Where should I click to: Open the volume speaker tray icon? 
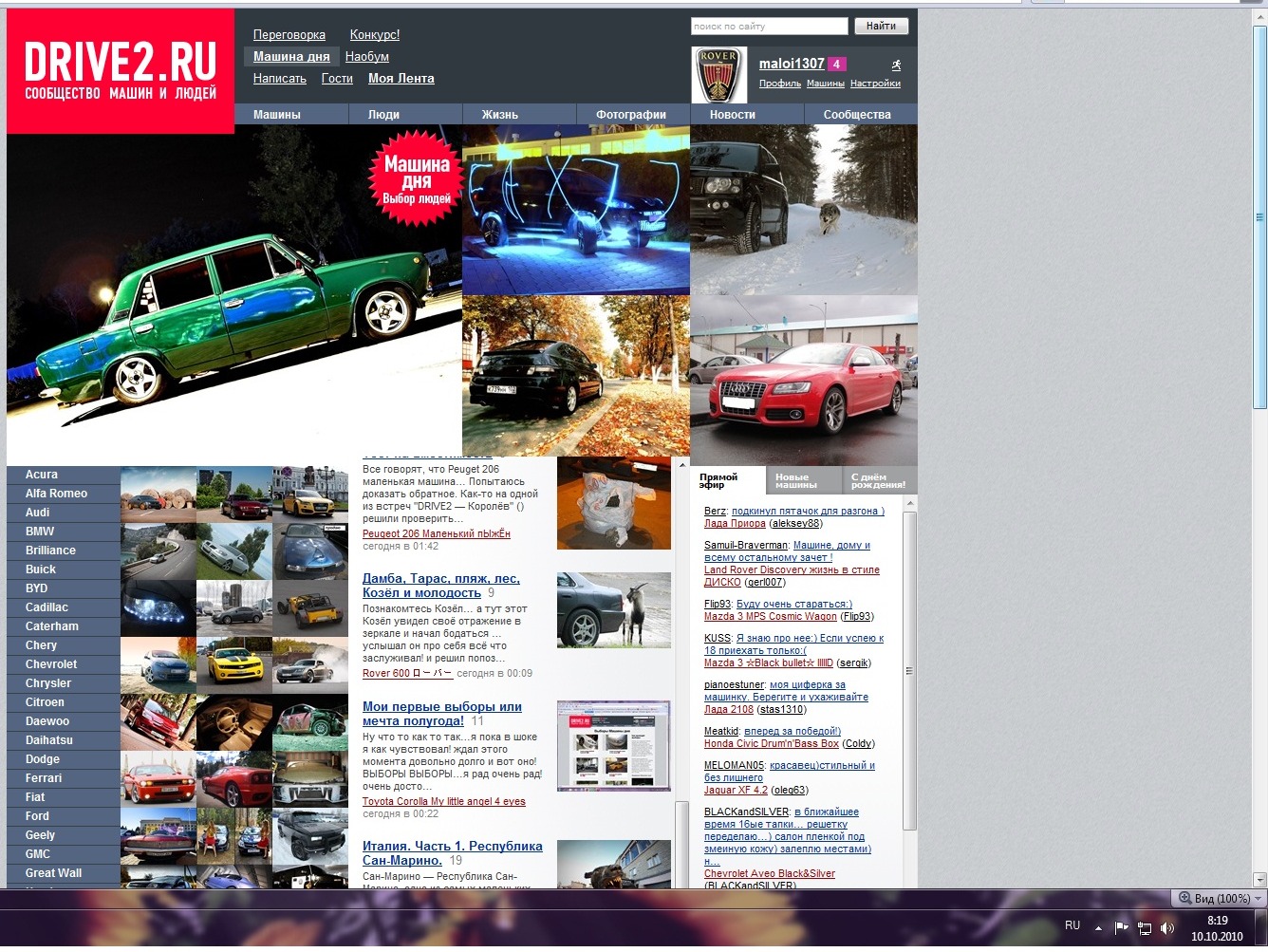pos(1167,928)
